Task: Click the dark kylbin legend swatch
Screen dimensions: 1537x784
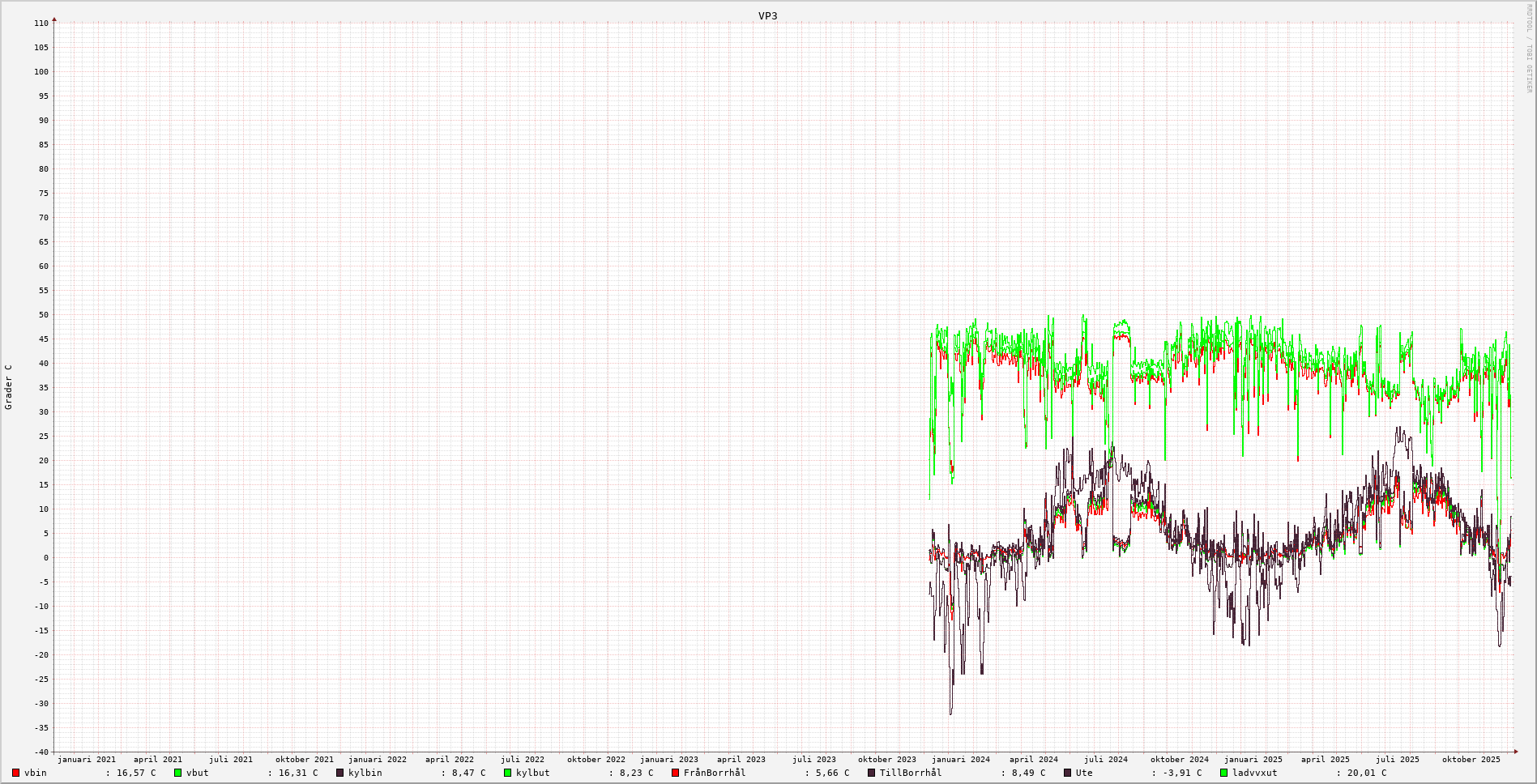Action: (340, 773)
